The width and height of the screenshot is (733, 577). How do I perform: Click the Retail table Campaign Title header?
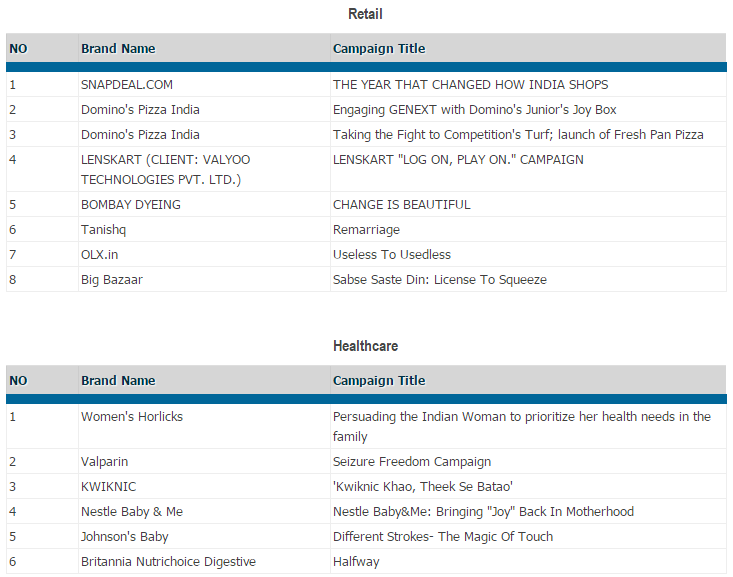(379, 48)
